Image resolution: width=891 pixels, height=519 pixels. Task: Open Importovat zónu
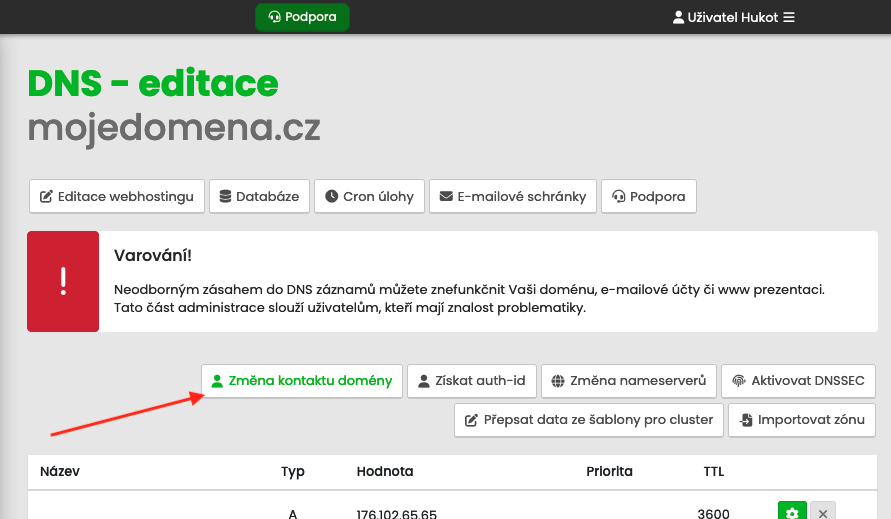coord(802,420)
